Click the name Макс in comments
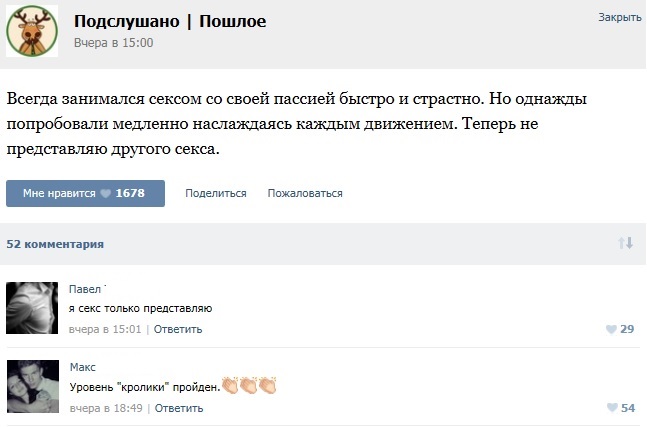This screenshot has height=427, width=647. point(83,367)
